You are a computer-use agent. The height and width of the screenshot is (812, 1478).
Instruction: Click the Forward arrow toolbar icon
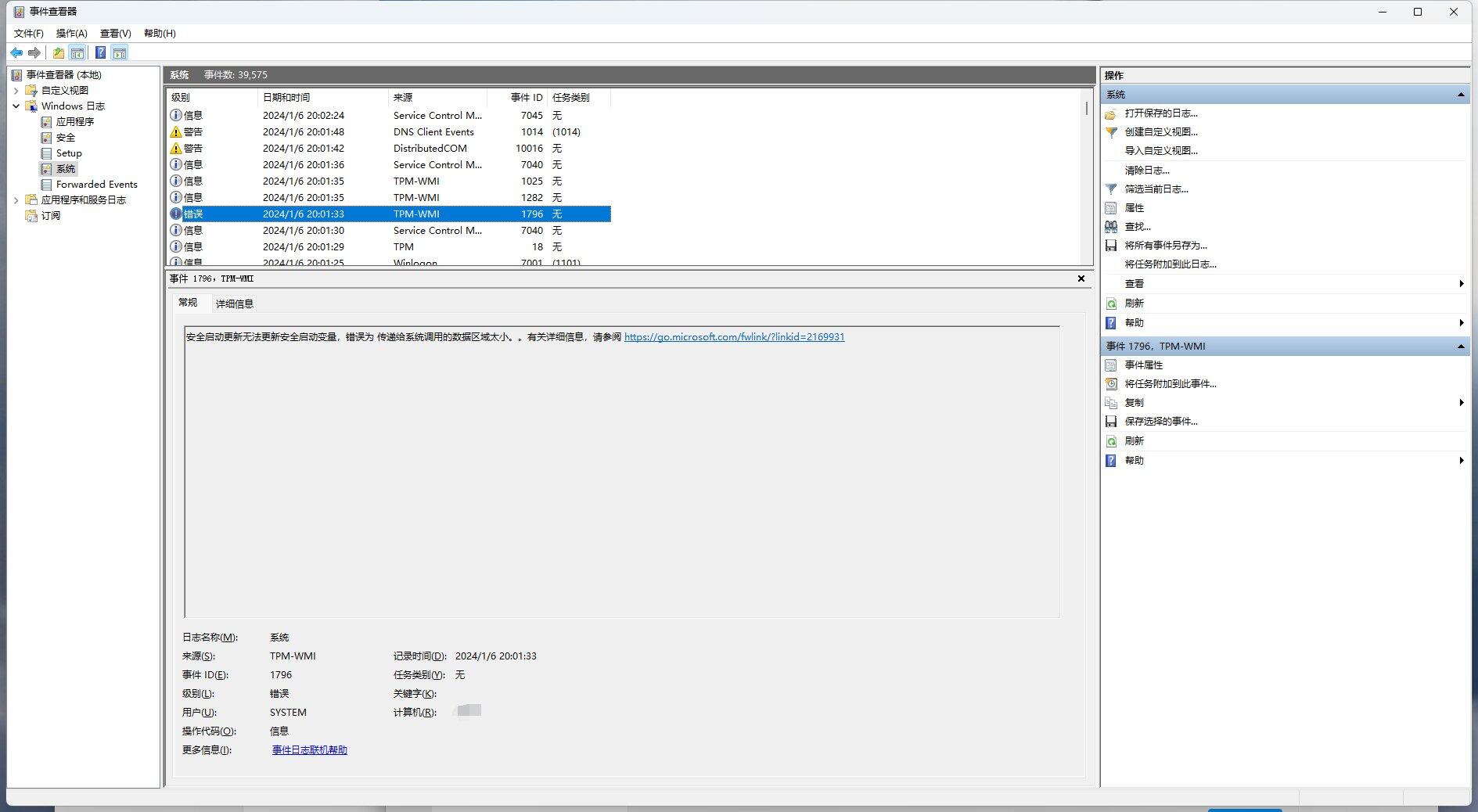pyautogui.click(x=34, y=52)
